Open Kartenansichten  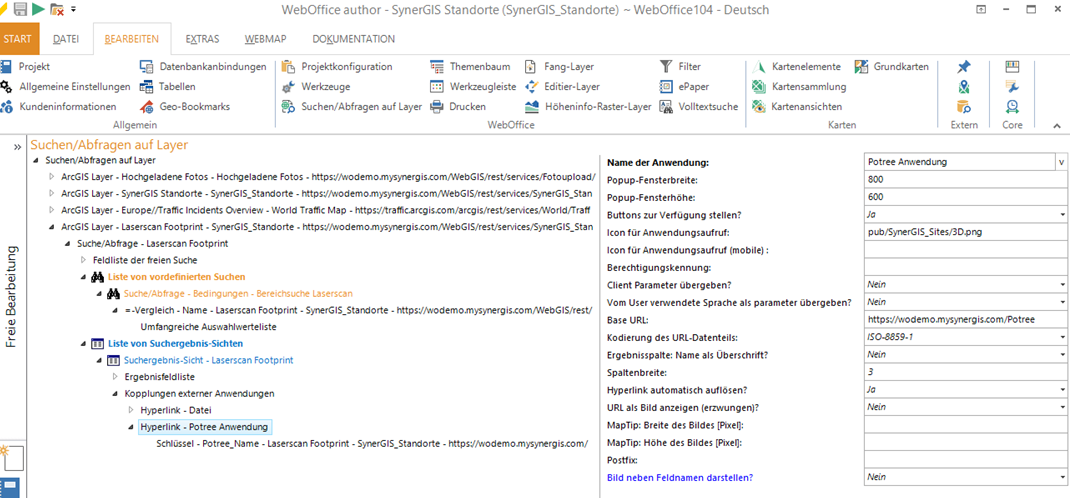coord(796,106)
